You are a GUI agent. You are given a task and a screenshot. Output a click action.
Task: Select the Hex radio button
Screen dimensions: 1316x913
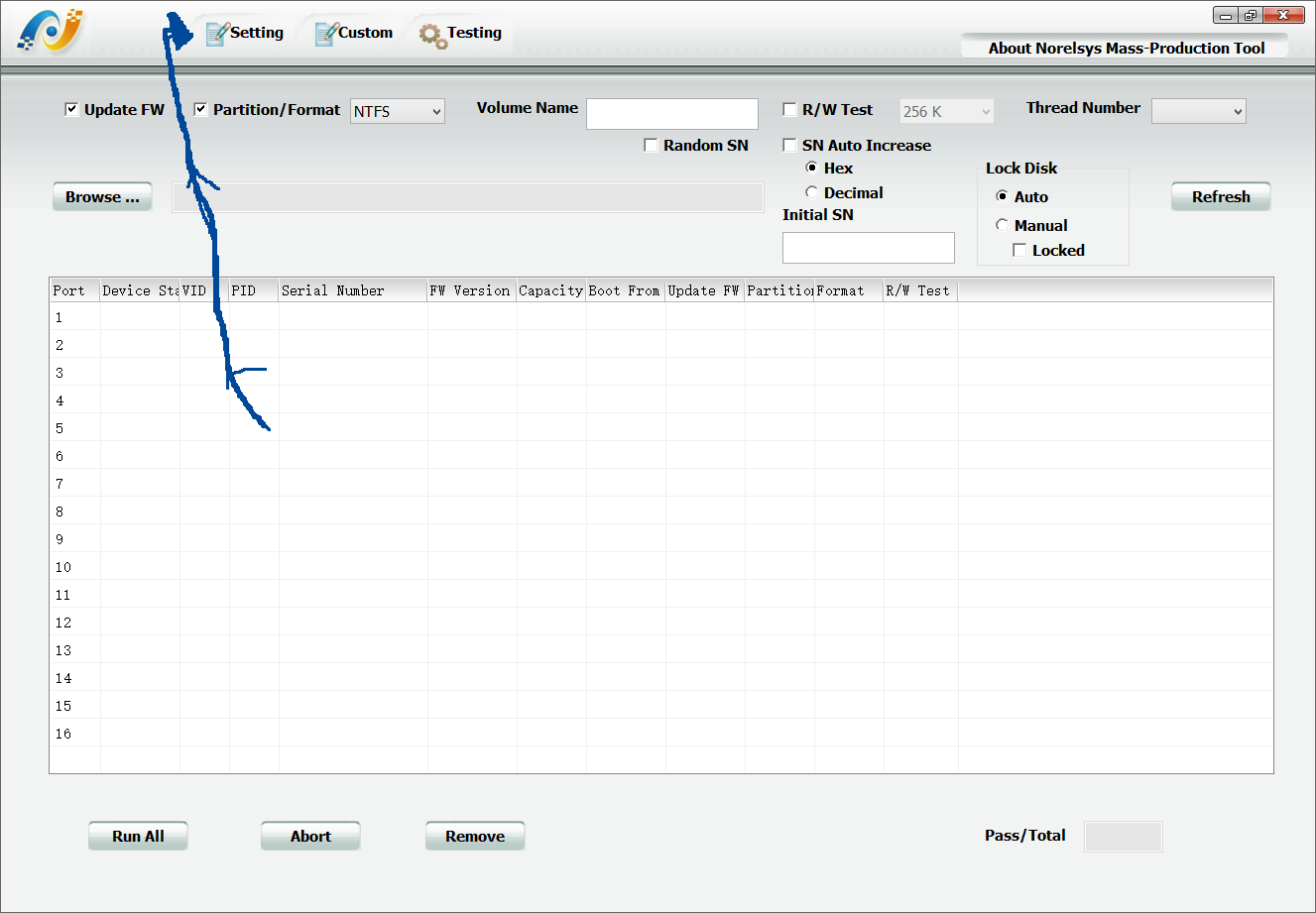[x=811, y=168]
